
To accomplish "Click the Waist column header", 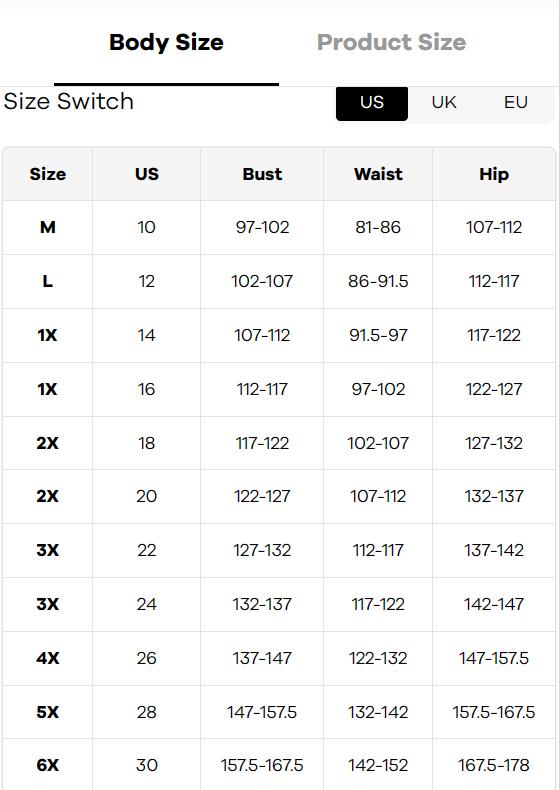I will (x=378, y=174).
